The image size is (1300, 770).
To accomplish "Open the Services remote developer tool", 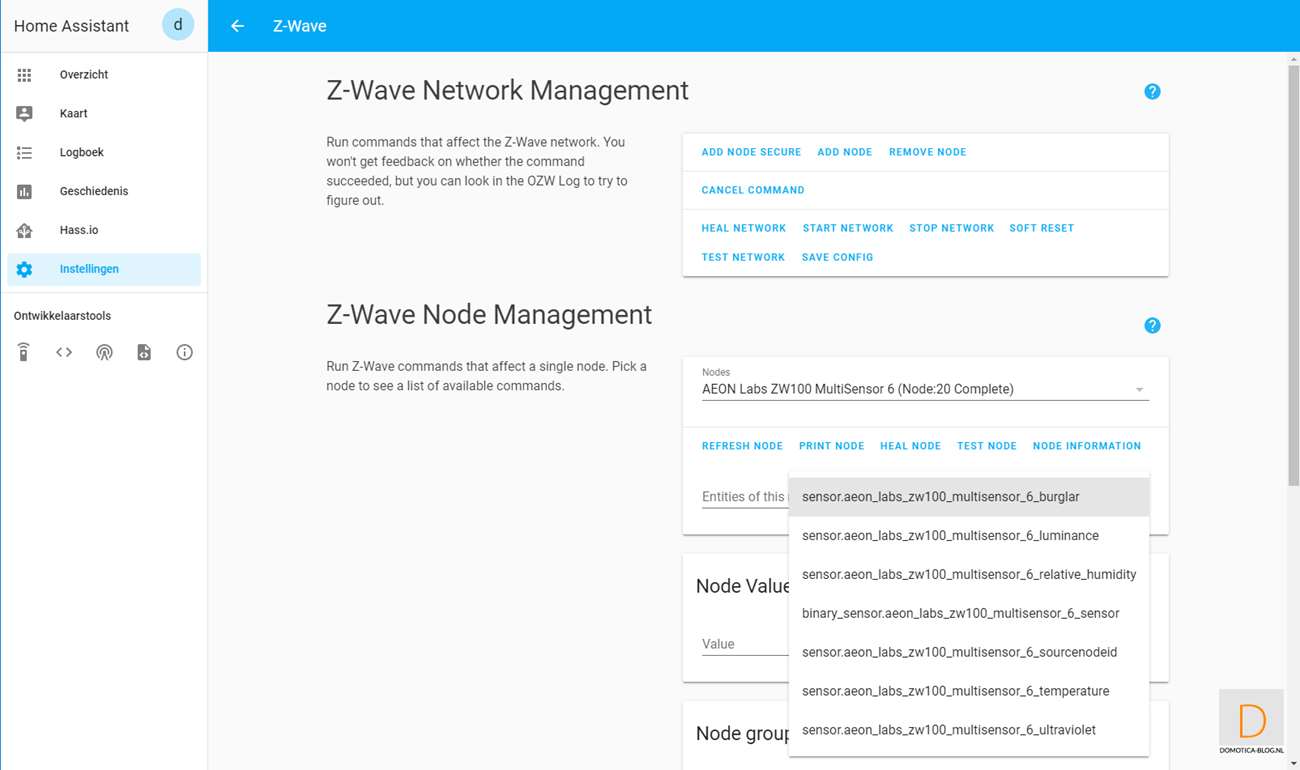I will point(24,352).
